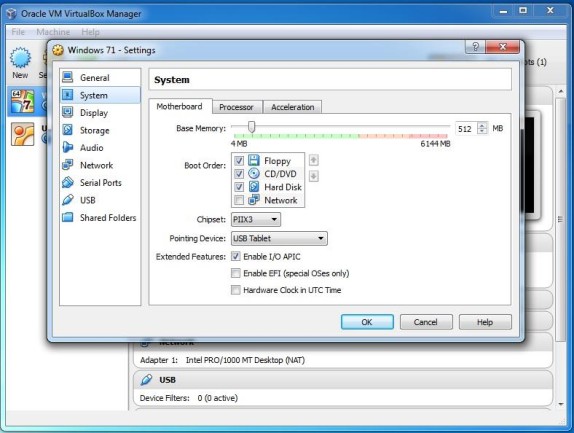Toggle Hardware Clock in UTC Time
574x433 pixels.
click(x=236, y=290)
